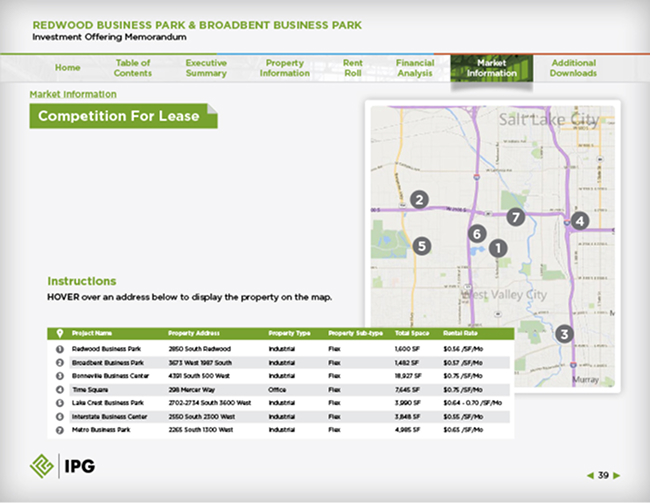The image size is (651, 503).
Task: Go to previous page arrow
Action: click(590, 476)
